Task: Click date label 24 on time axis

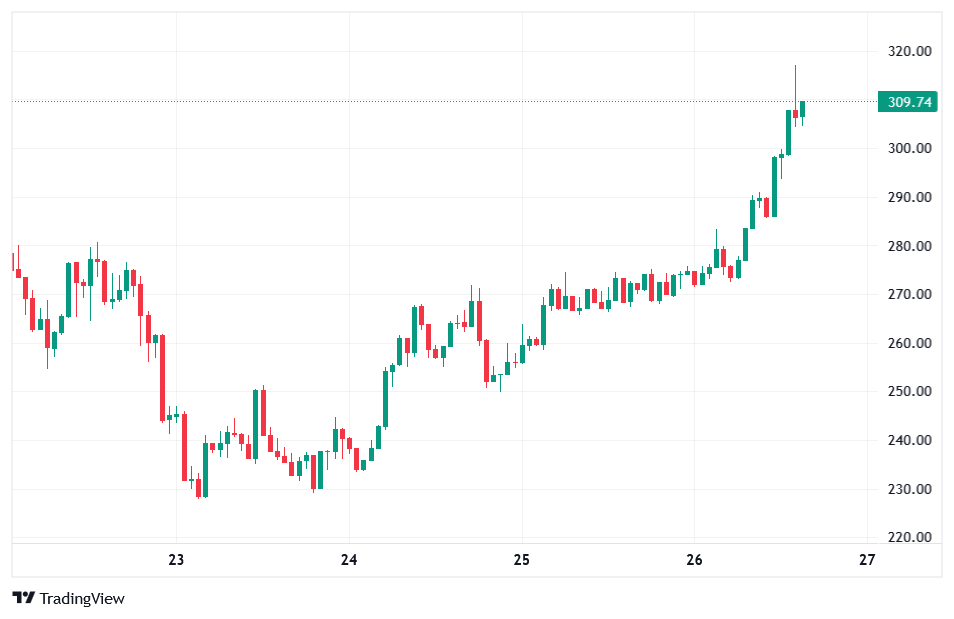Action: (349, 560)
